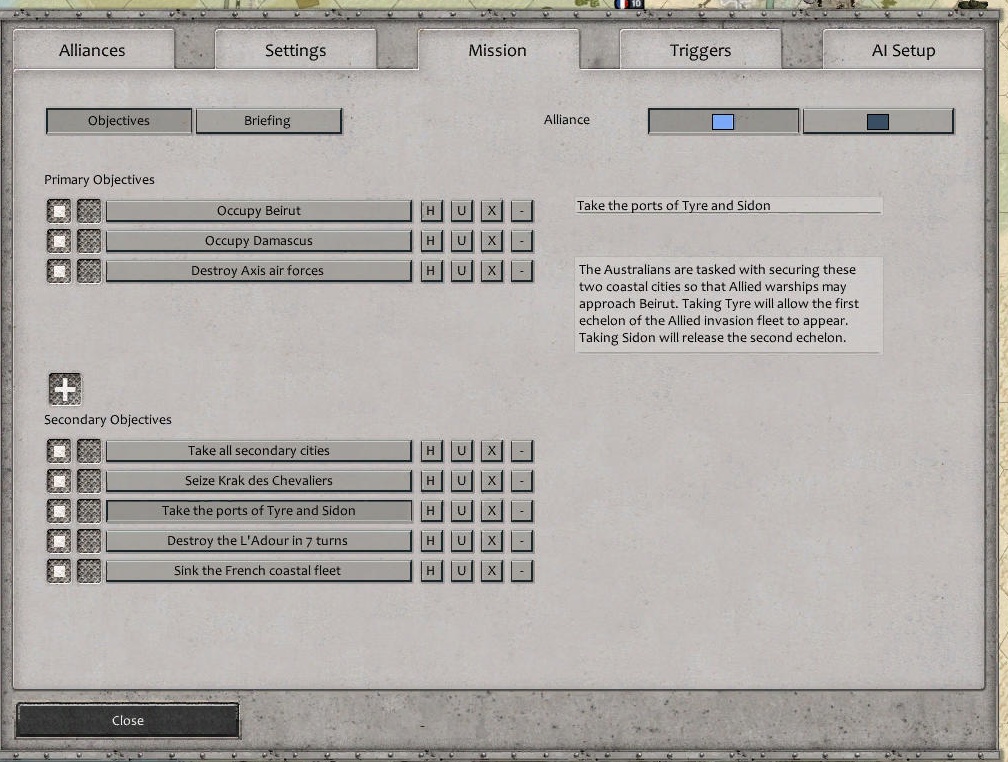Click the plus icon to add an objective
Viewport: 1008px width, 762px height.
click(x=64, y=388)
